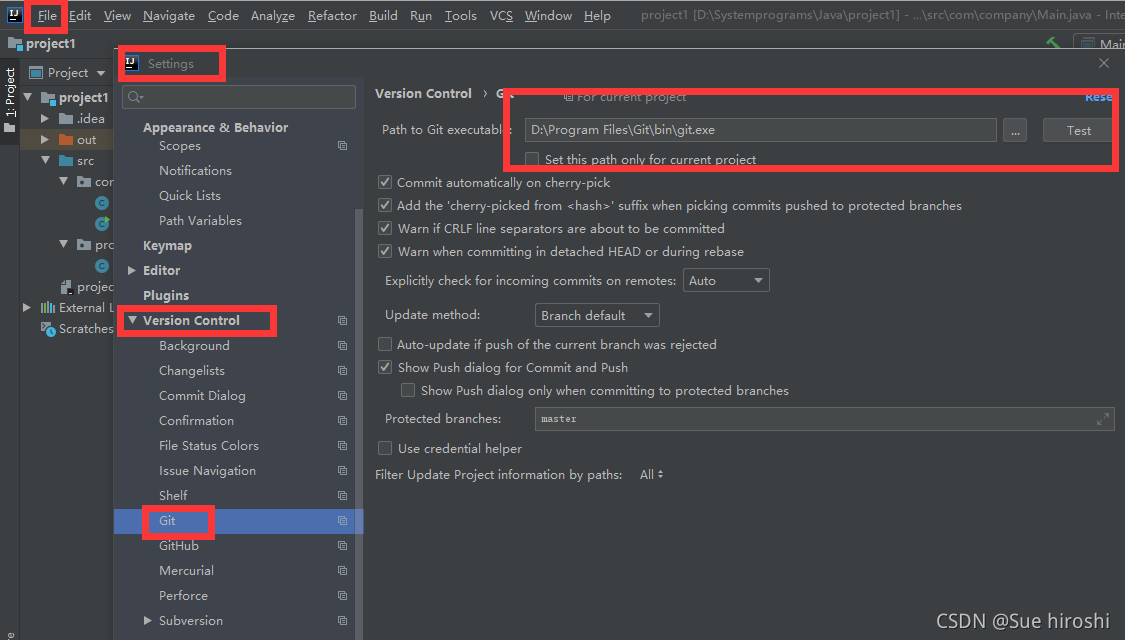
Task: Click expand icon in Protected branches field
Action: coord(1103,419)
